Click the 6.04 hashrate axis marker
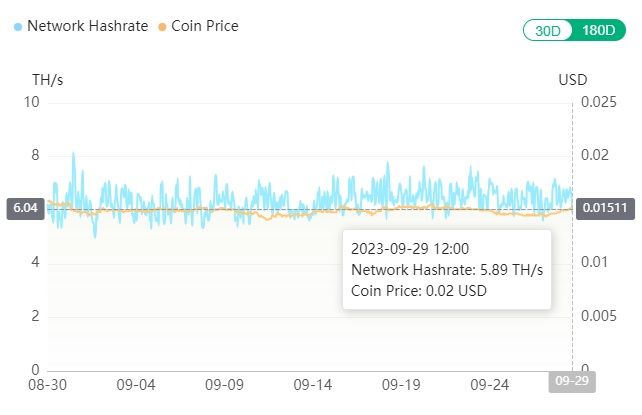Screen dimensions: 642x415 pos(24,208)
